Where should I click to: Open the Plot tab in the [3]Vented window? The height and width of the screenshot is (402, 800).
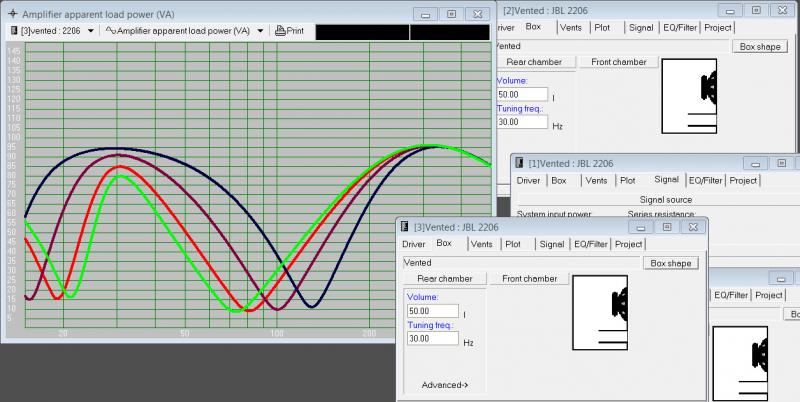513,244
